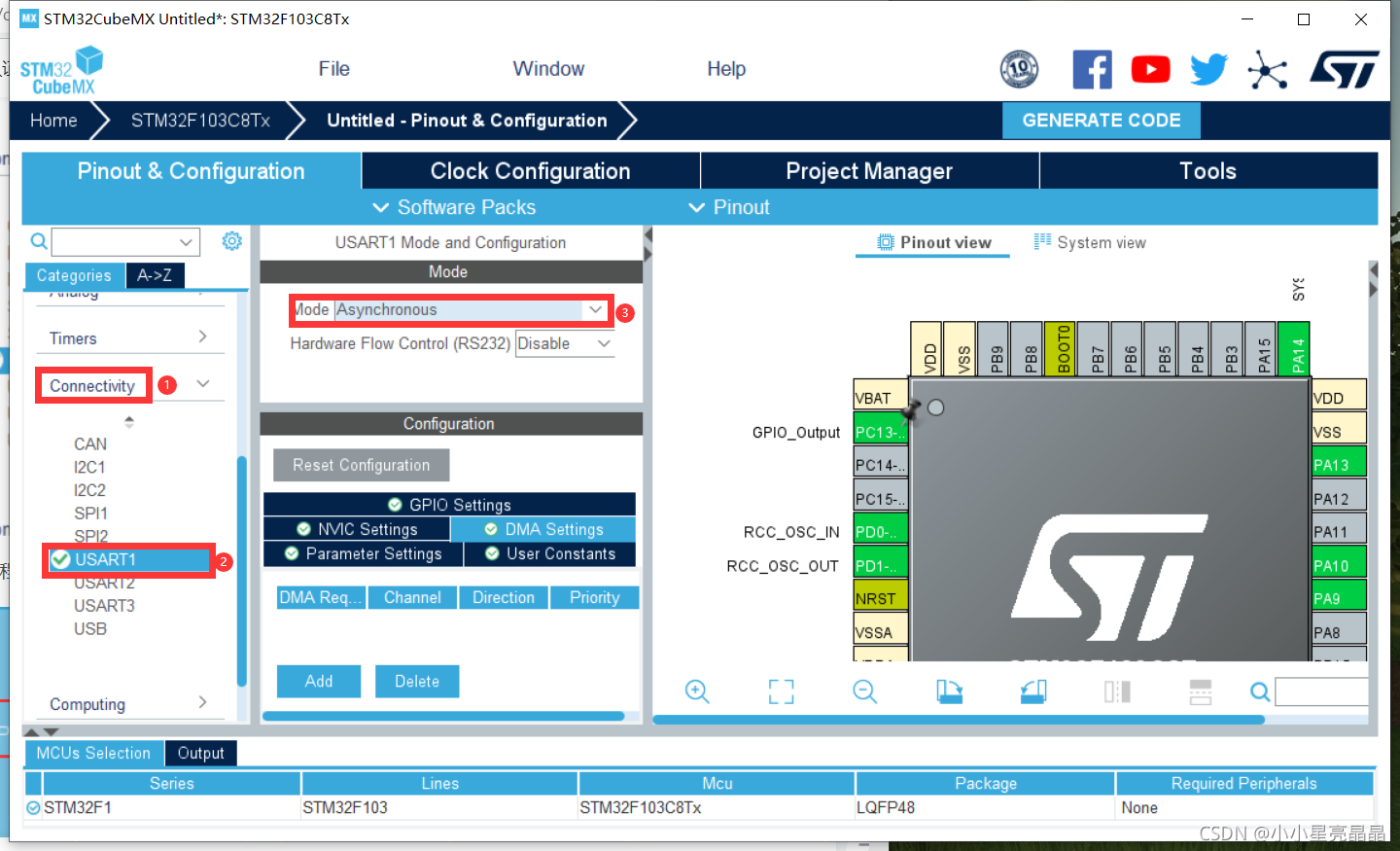Toggle sort arrows in Connectivity list

click(129, 421)
